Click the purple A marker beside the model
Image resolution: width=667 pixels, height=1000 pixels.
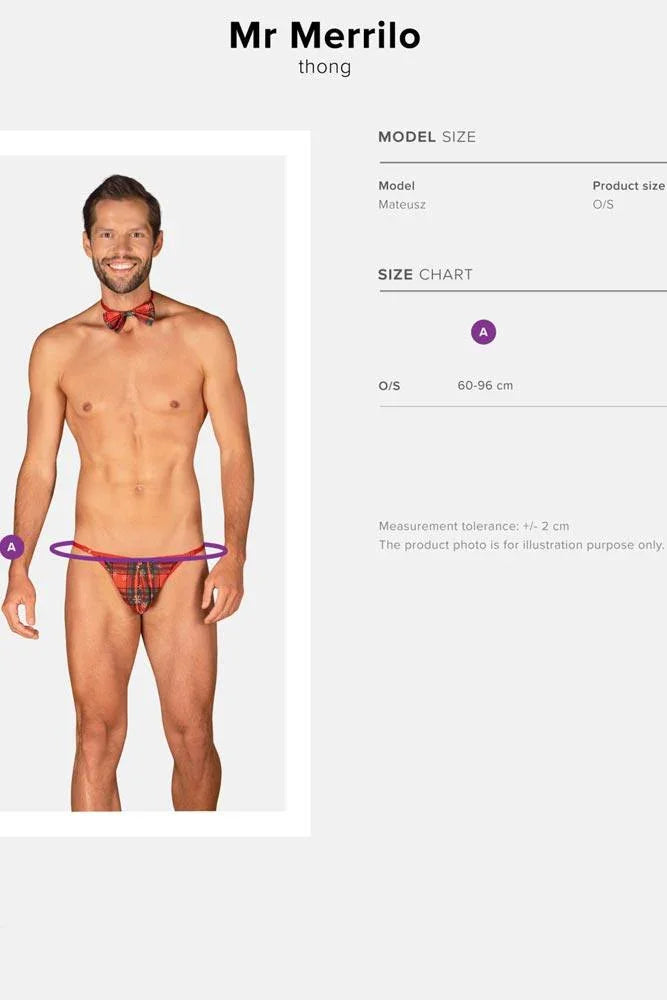coord(11,547)
